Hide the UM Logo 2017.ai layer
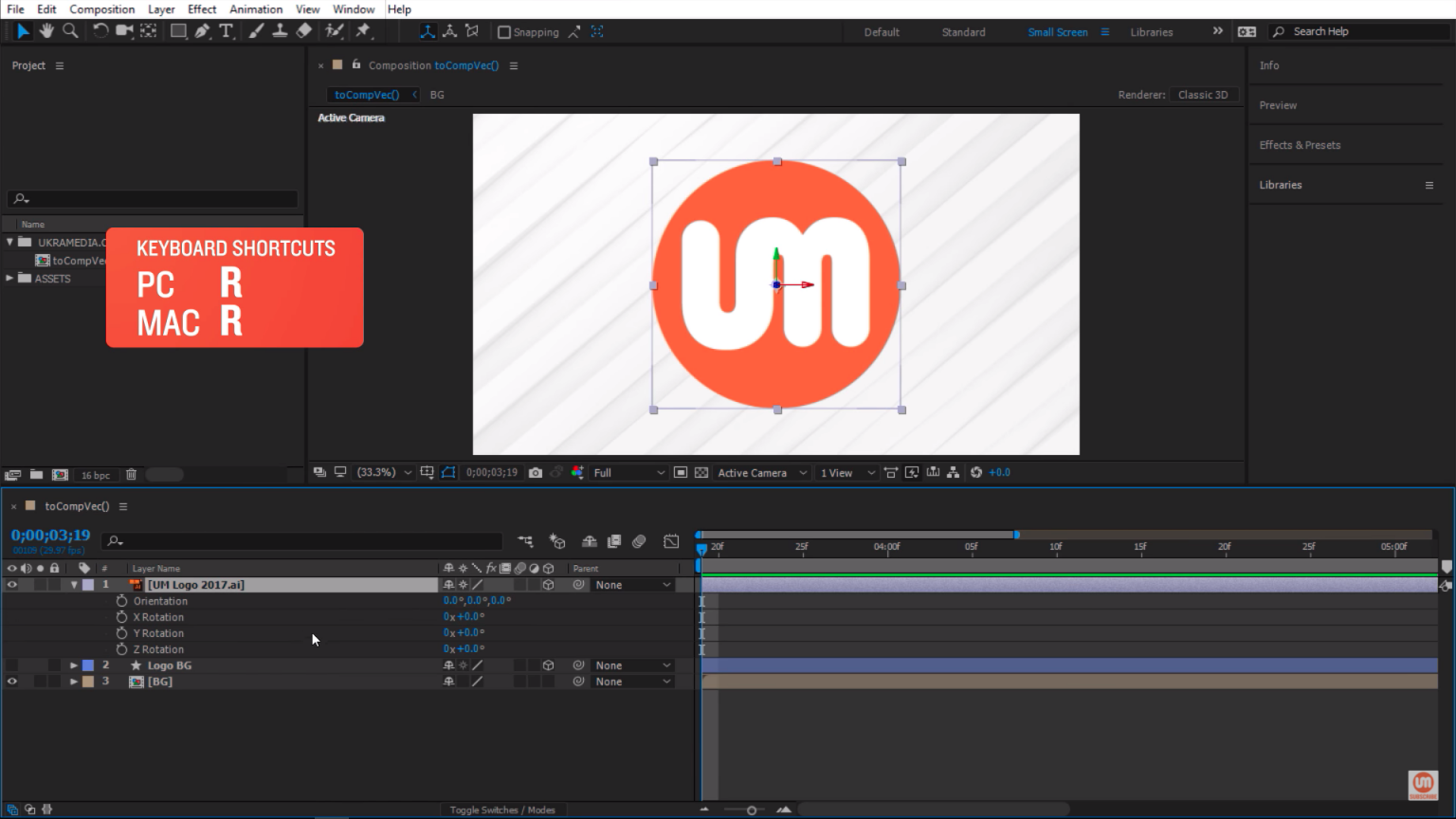 coord(12,585)
